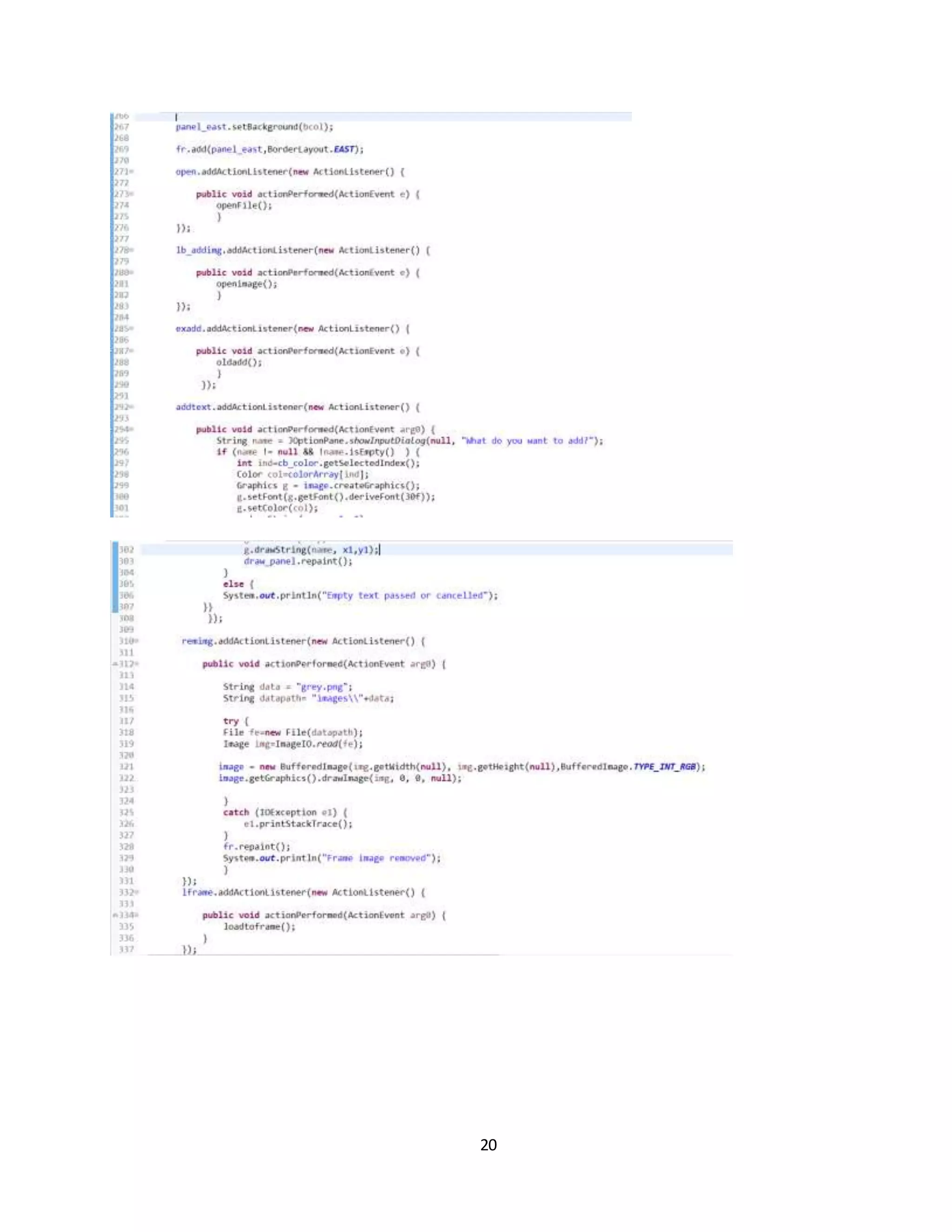
Task: Collapse the fold marker at line 271
Action: 132,172
